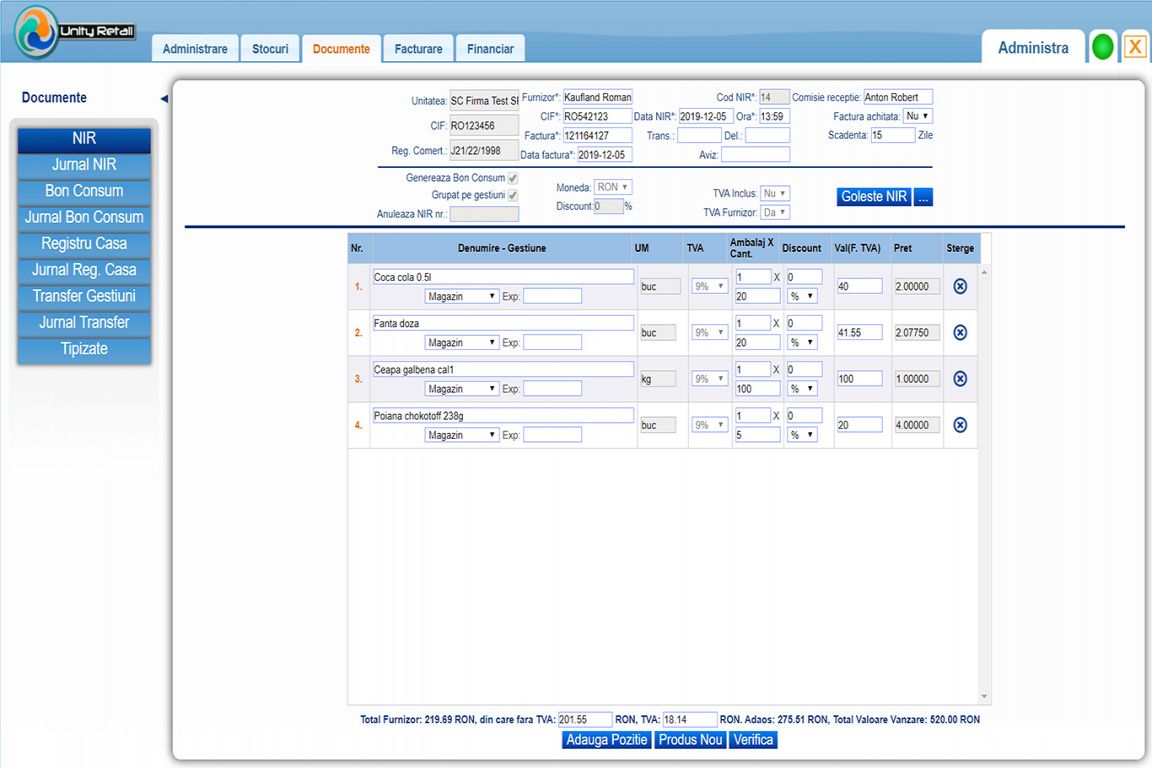Open Transfer Gestiuni sidebar item
The image size is (1152, 768).
(84, 296)
